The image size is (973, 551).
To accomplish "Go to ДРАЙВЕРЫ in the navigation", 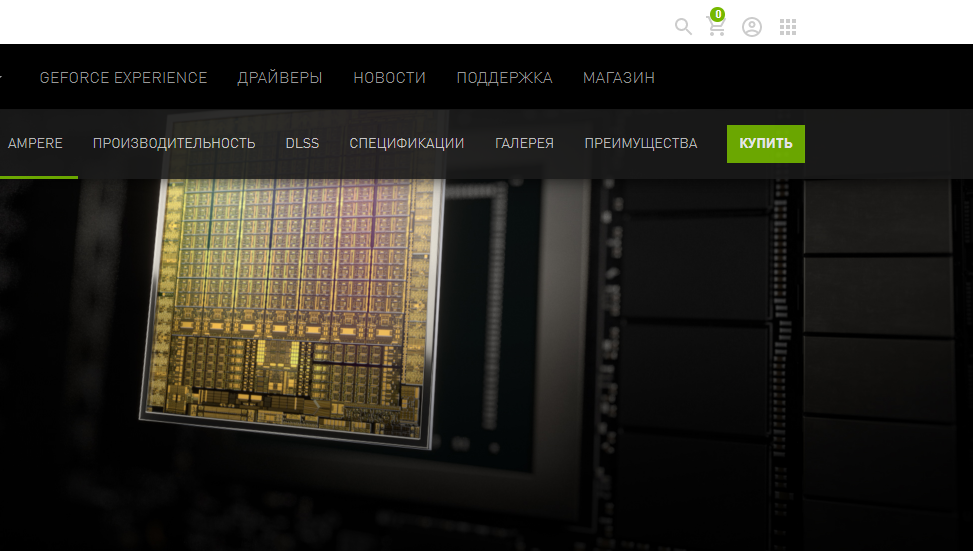I will [280, 78].
